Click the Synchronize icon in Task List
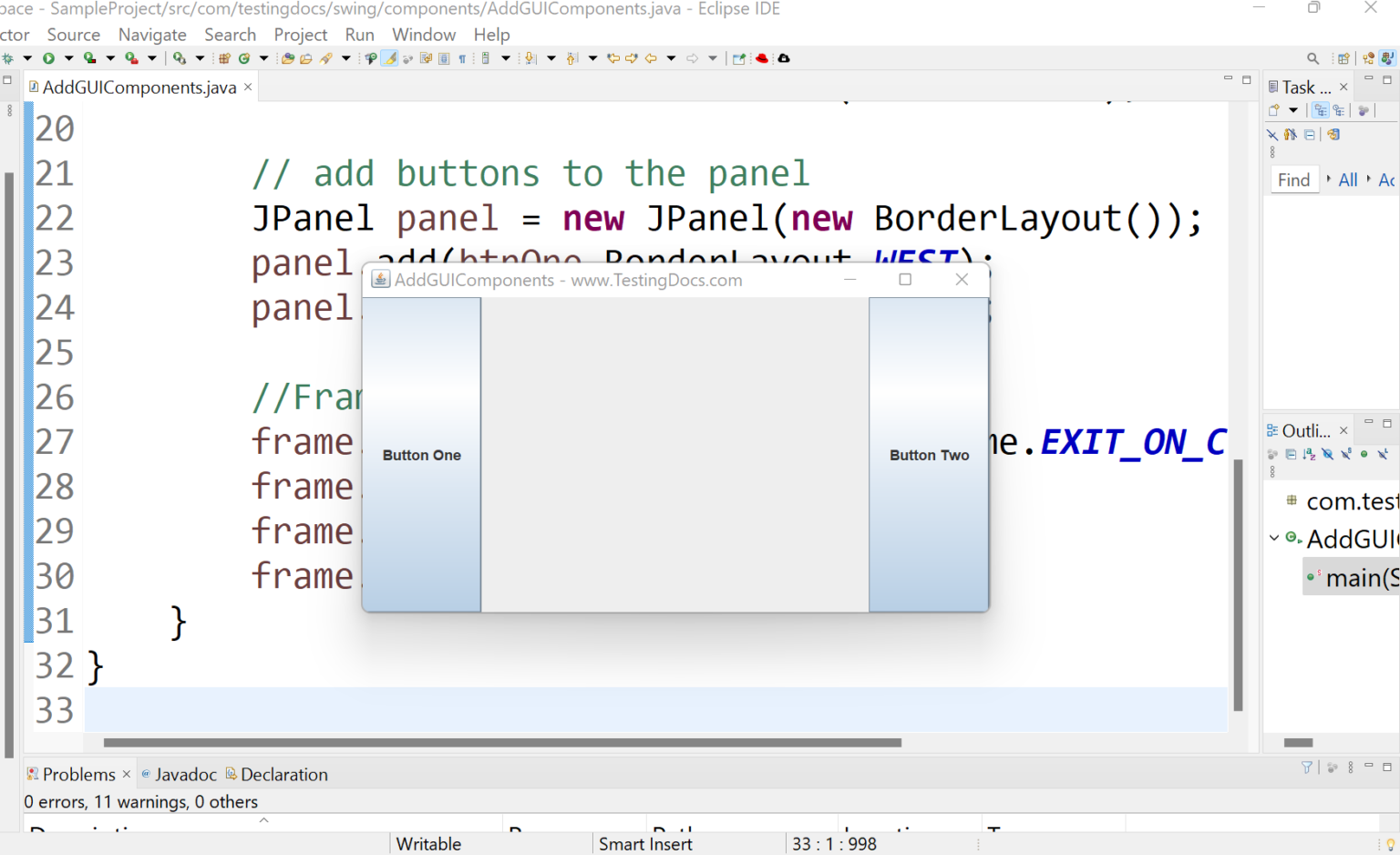Screen dimensions: 1400x855 (1333, 134)
